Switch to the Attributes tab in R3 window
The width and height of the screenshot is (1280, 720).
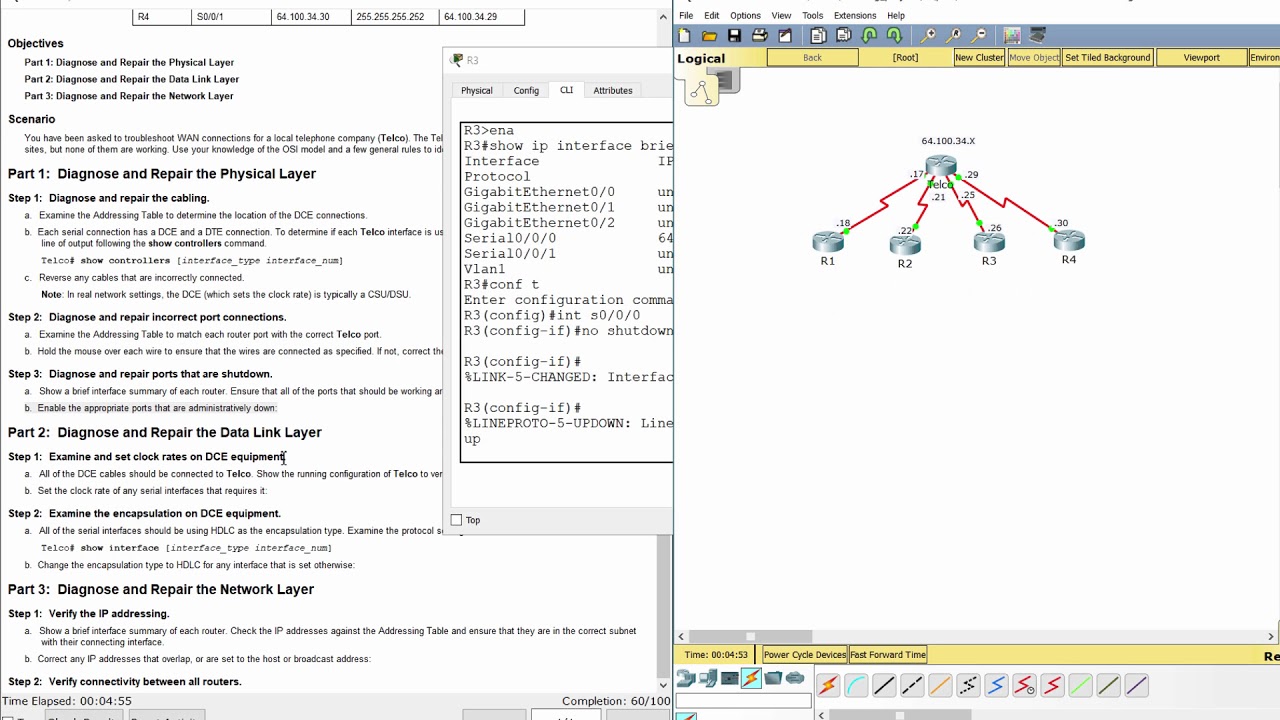pyautogui.click(x=613, y=90)
